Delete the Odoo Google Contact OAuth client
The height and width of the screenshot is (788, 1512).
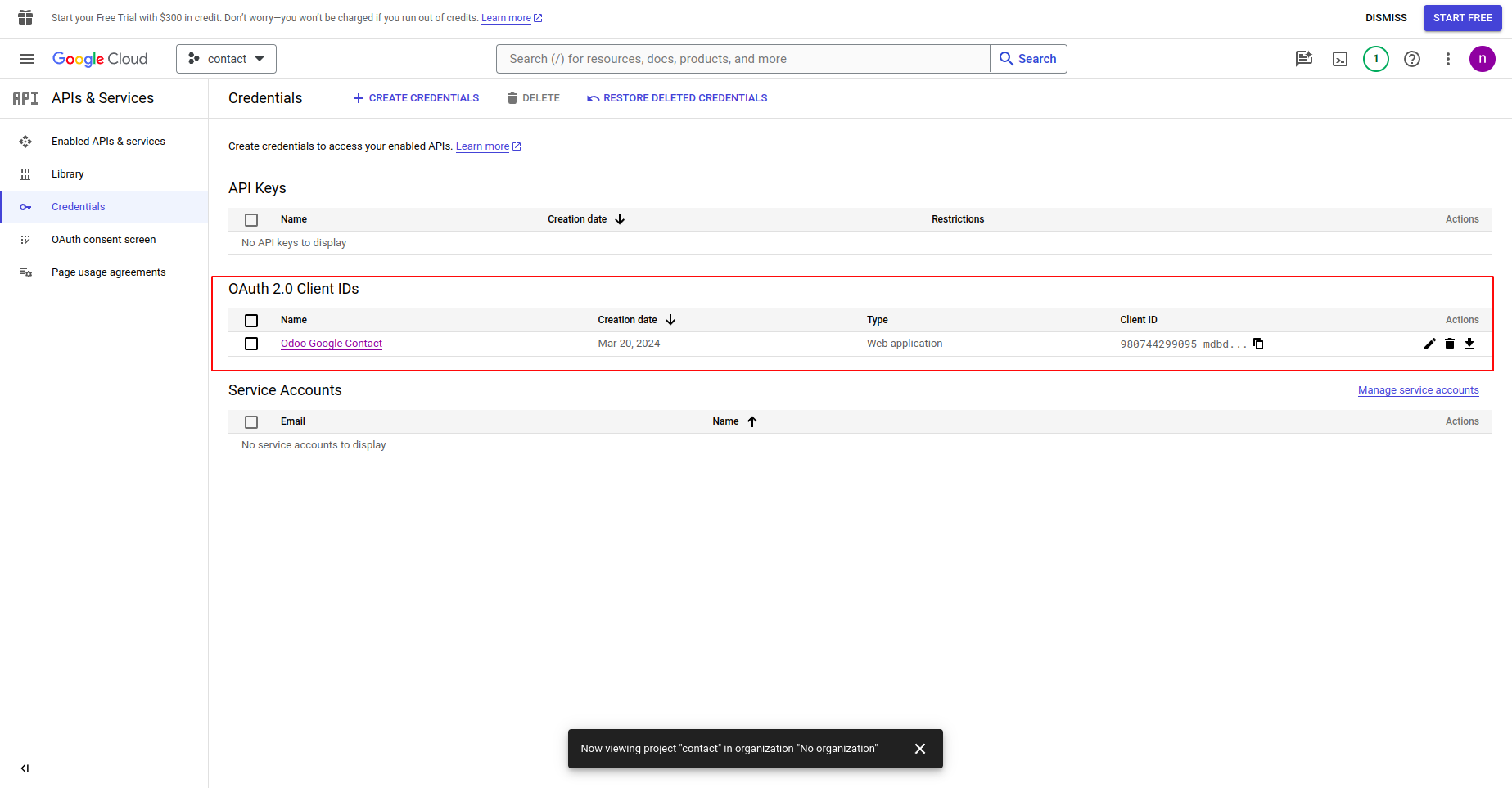(1450, 344)
